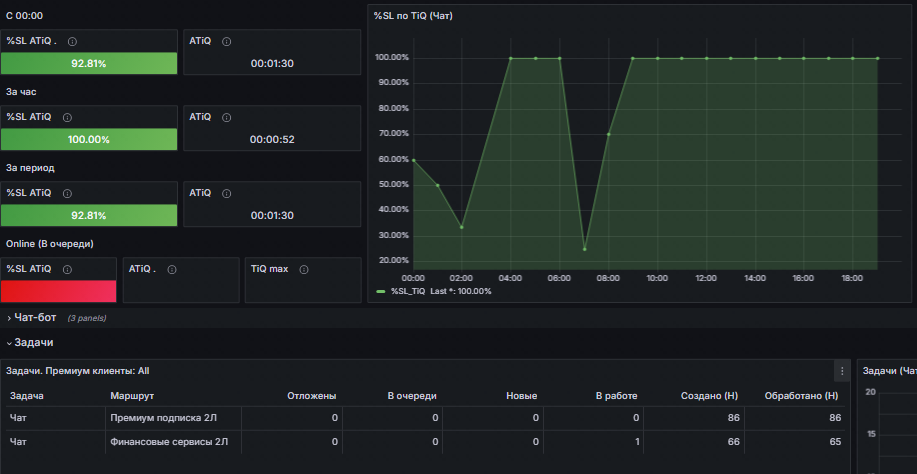Expand the Чат-бот row section

pyautogui.click(x=32, y=317)
